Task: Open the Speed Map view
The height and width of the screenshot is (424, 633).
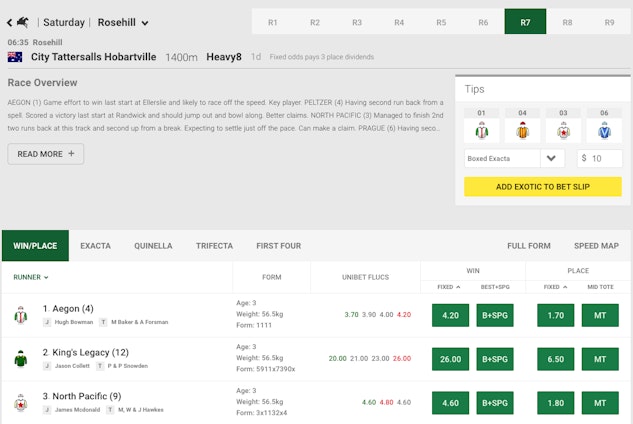Action: 596,245
